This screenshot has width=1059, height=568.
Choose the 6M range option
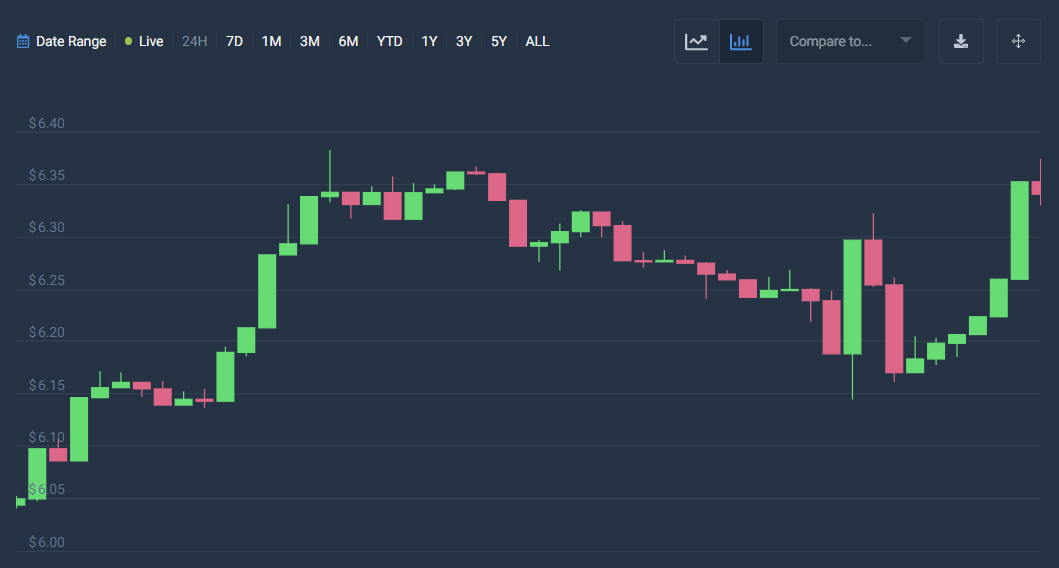[348, 41]
